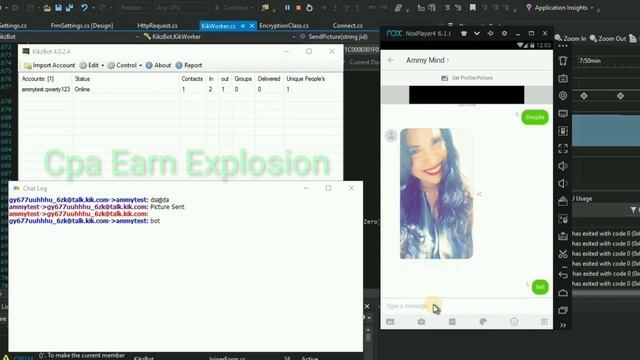640x360 pixels.
Task: Click the Delivered column header
Action: coord(269,79)
